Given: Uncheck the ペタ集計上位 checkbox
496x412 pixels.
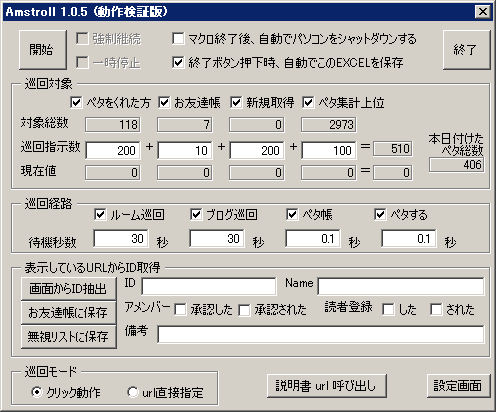Looking at the screenshot, I should [x=308, y=102].
